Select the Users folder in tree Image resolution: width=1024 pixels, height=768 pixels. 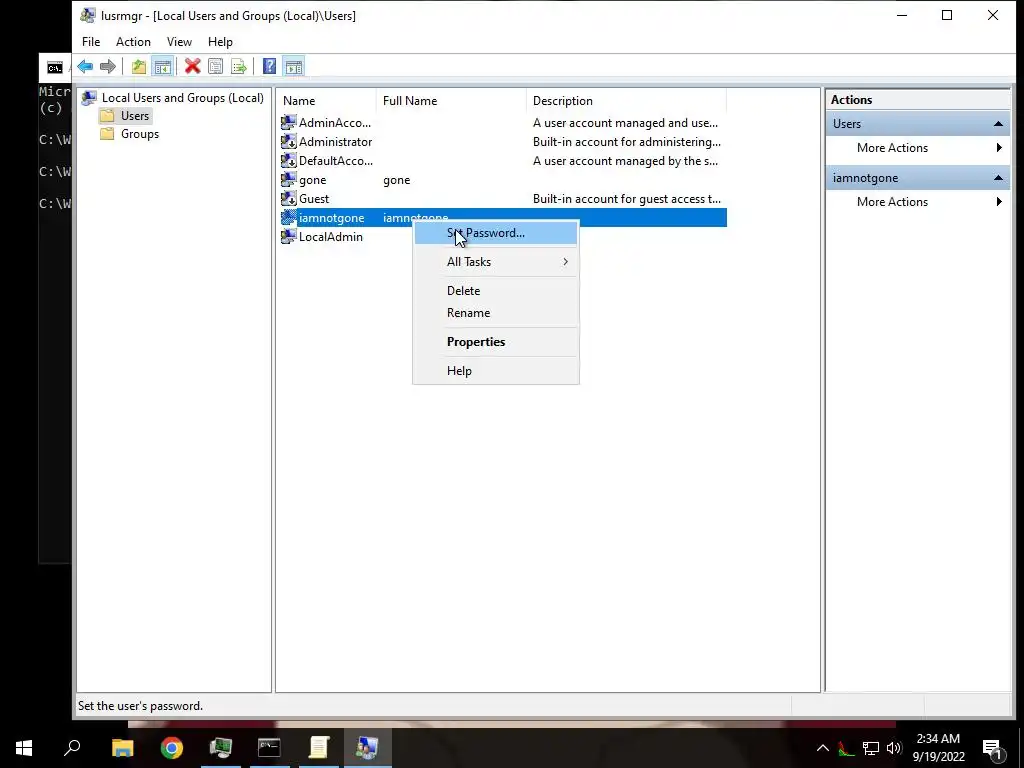[135, 116]
